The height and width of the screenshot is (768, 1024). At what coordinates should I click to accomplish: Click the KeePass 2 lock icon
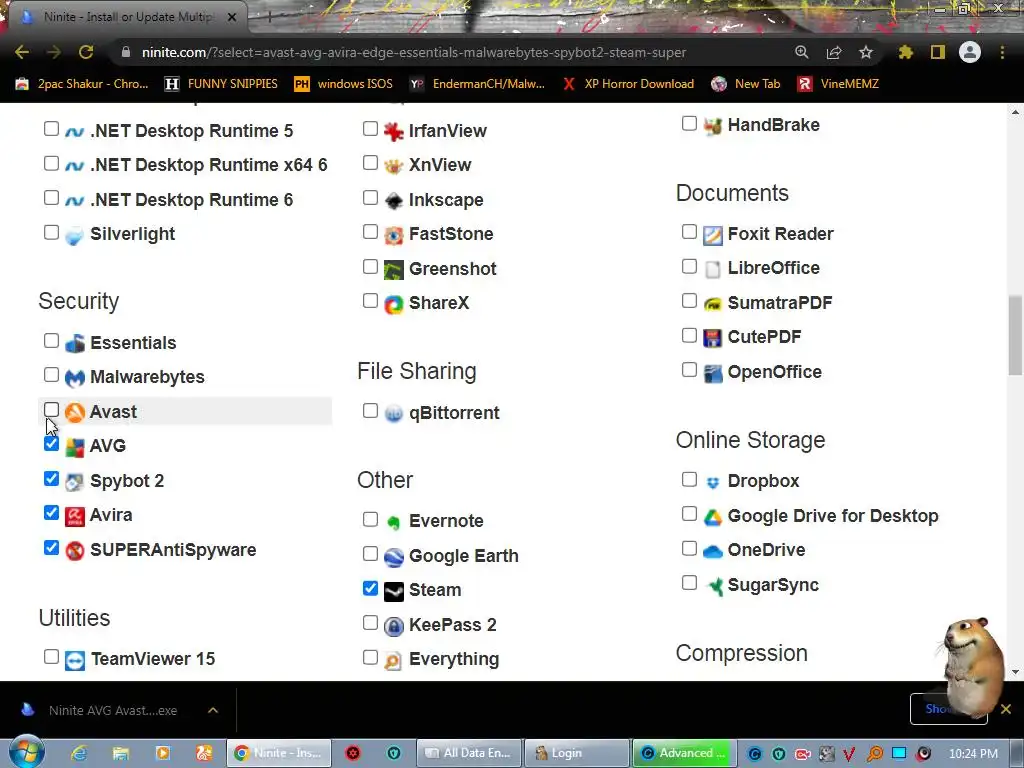click(393, 626)
